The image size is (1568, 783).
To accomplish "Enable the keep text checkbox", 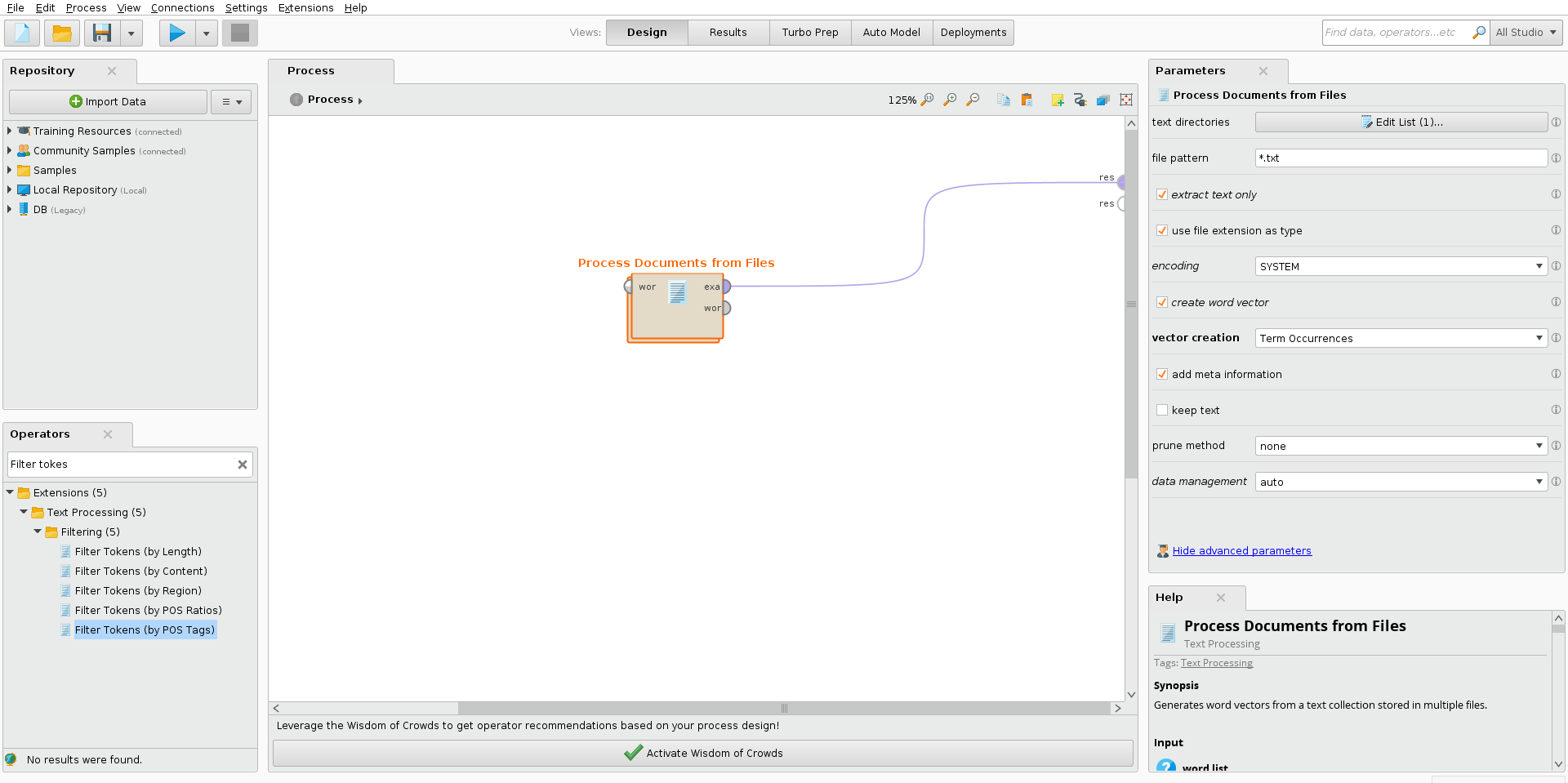I will click(x=1162, y=410).
